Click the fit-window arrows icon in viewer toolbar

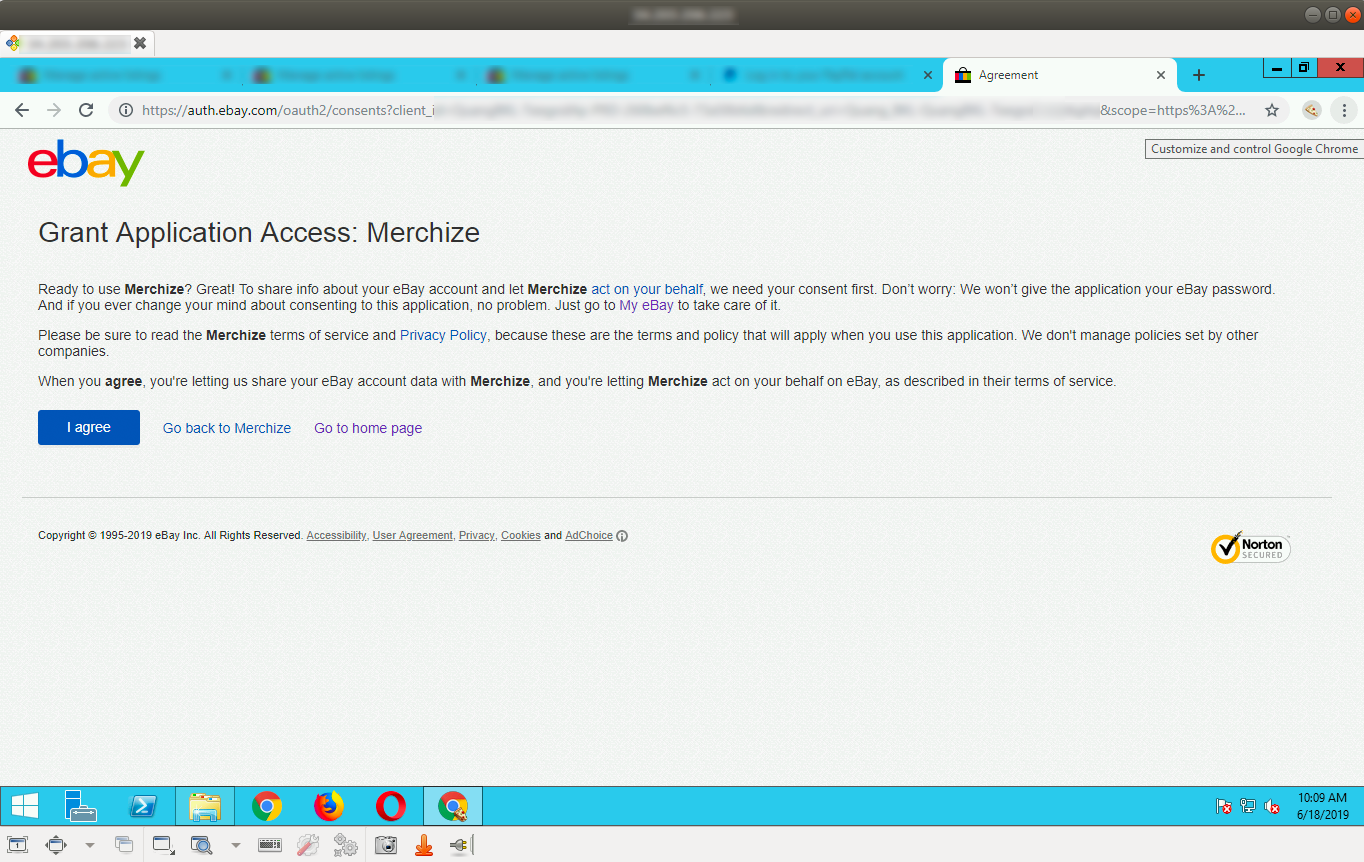tap(56, 845)
